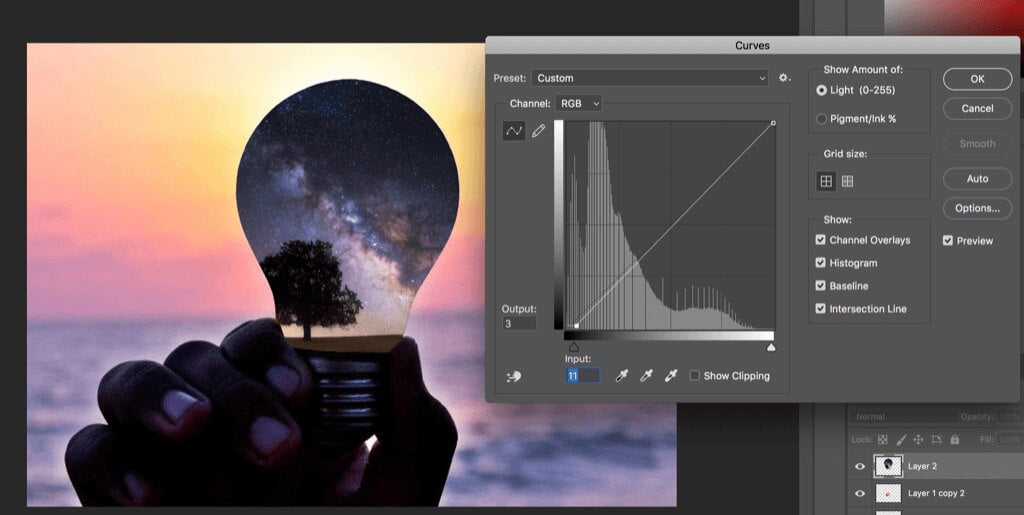Screen dimensions: 1024x515
Task: Choose the detailed ten-percent grid size
Action: pos(848,181)
